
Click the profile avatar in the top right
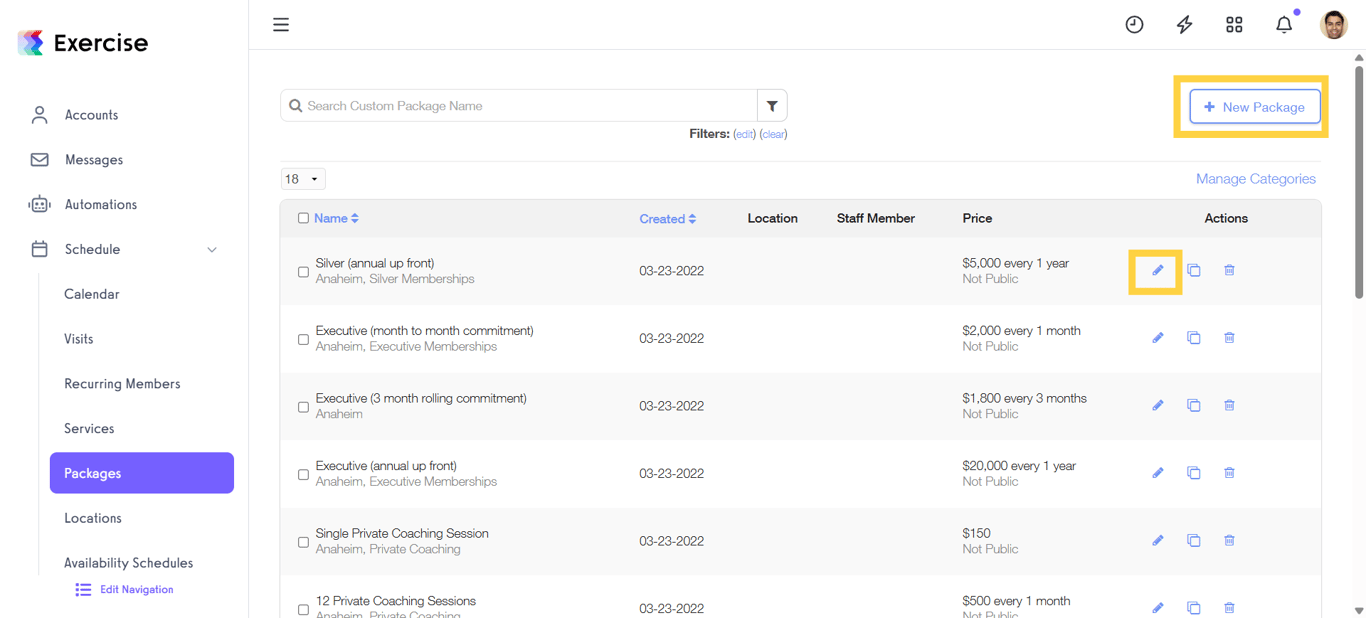pyautogui.click(x=1333, y=24)
